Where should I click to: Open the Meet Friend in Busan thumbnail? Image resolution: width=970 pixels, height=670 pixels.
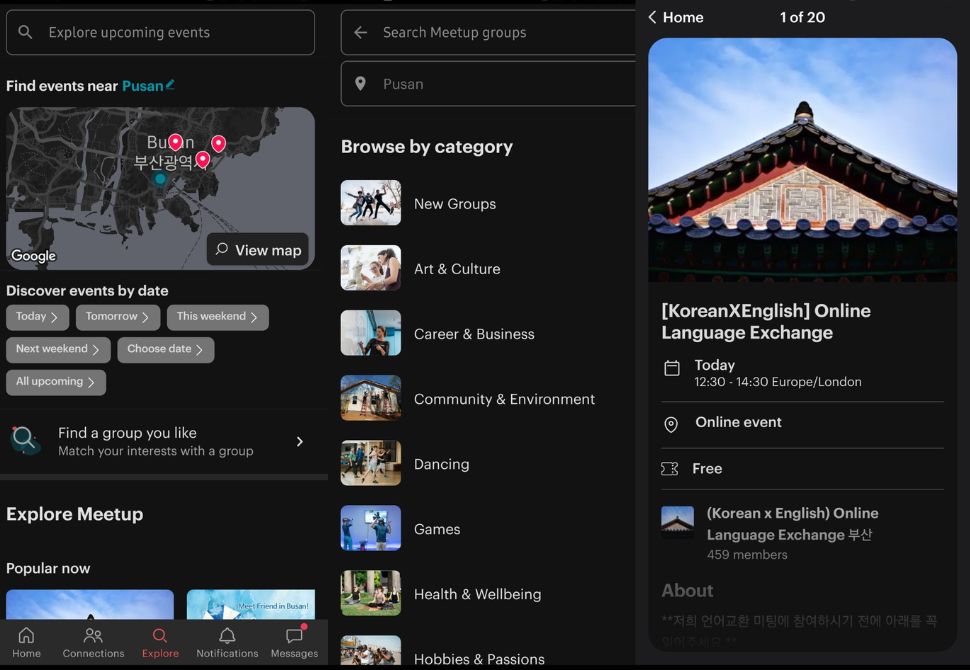coord(251,604)
